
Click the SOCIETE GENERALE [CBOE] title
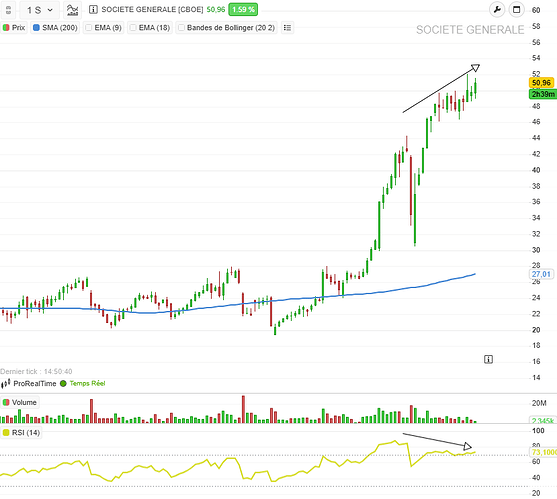click(152, 10)
